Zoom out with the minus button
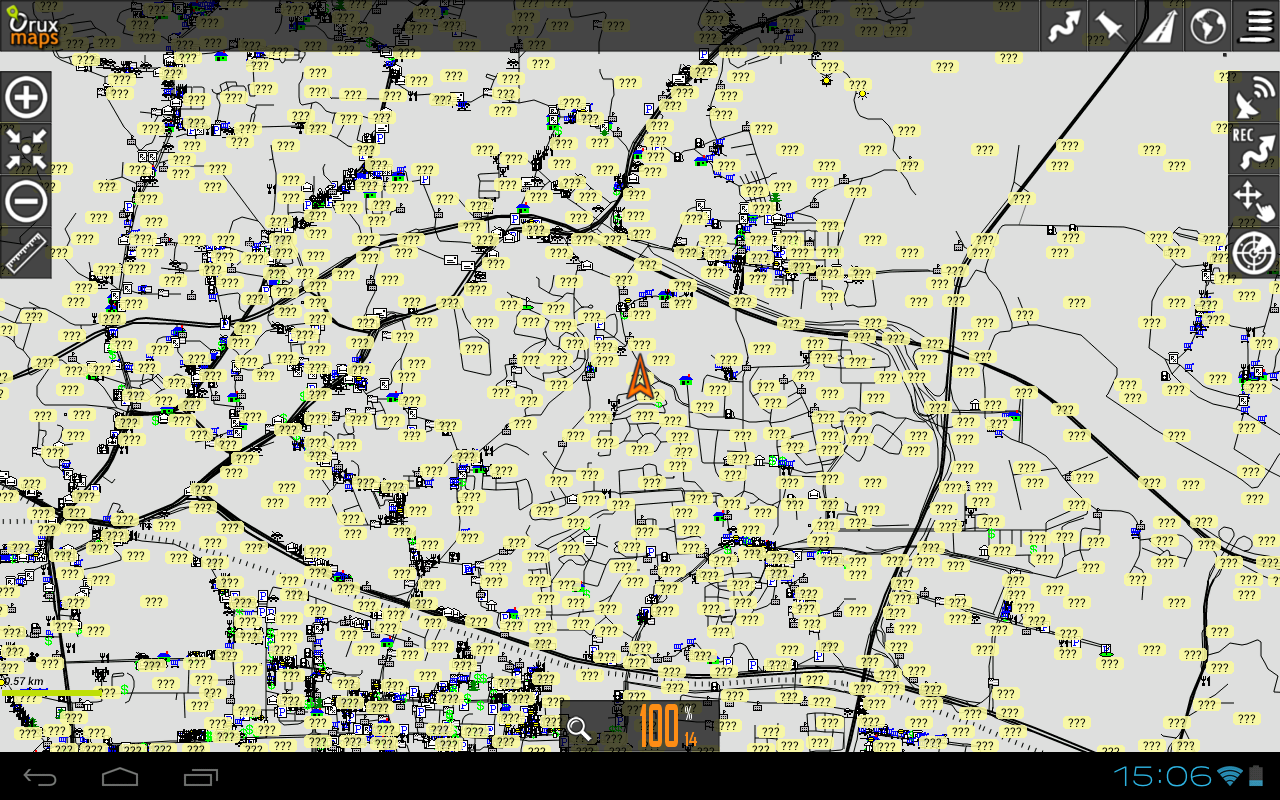The image size is (1280, 800). tap(26, 201)
